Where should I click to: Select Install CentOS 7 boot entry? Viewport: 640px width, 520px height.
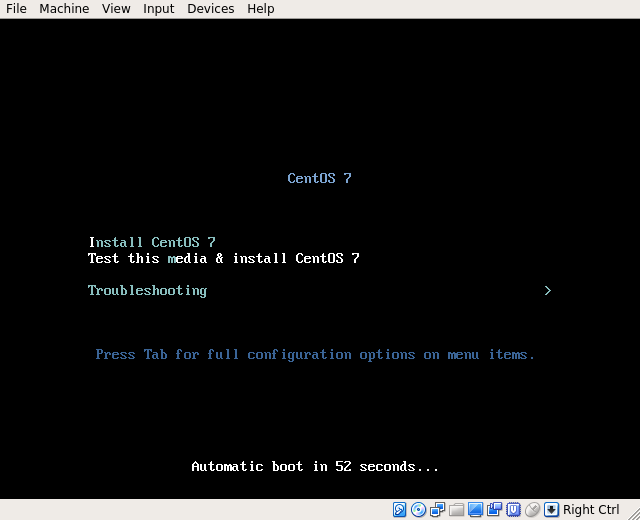pyautogui.click(x=152, y=242)
